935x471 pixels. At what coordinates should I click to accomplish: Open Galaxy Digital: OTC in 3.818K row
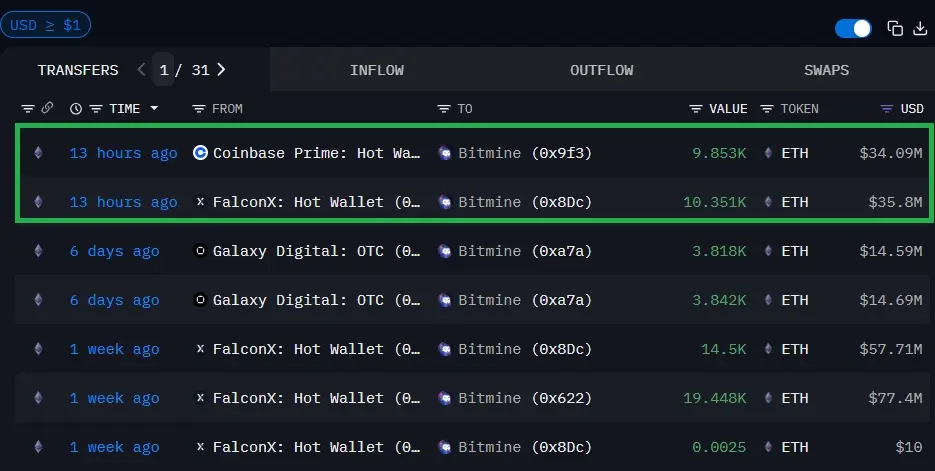pos(317,251)
